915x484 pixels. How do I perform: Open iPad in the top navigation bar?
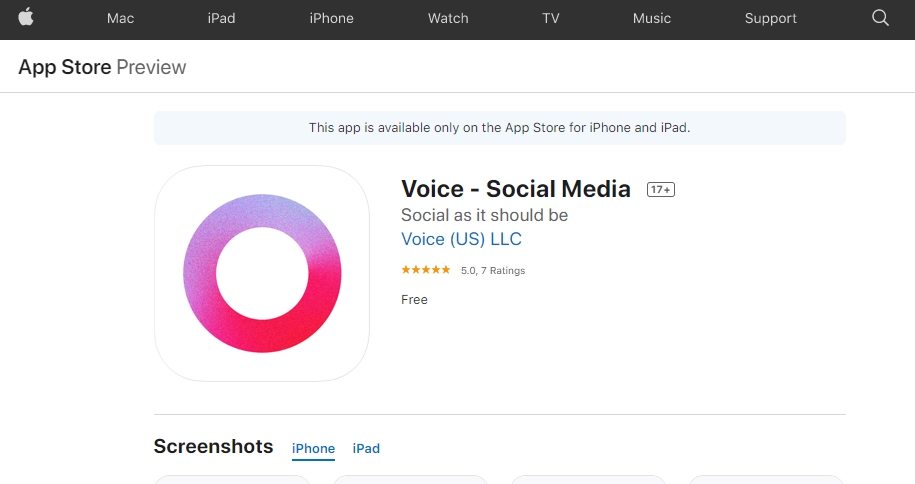[x=221, y=18]
